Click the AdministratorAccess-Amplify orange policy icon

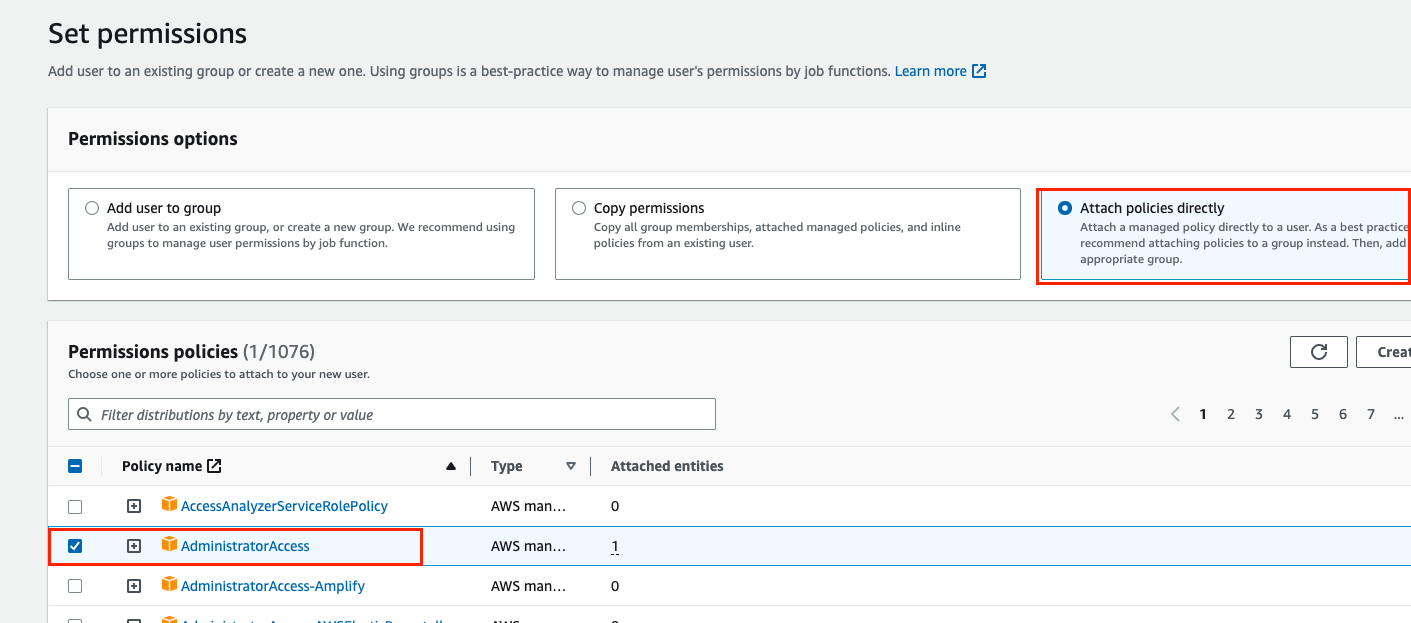[169, 585]
